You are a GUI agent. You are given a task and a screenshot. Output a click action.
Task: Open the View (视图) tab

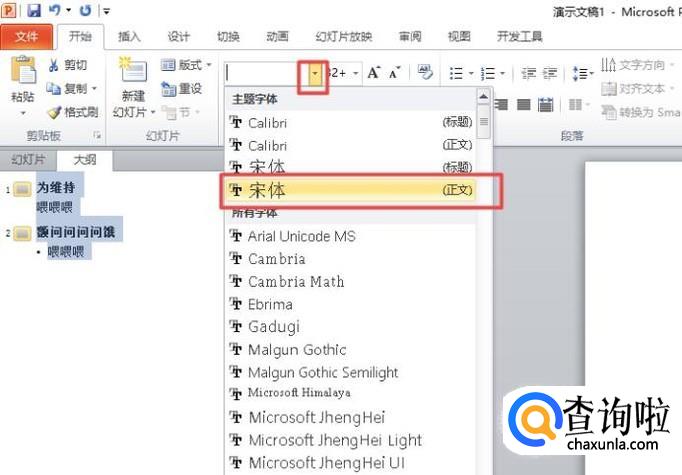(x=459, y=37)
